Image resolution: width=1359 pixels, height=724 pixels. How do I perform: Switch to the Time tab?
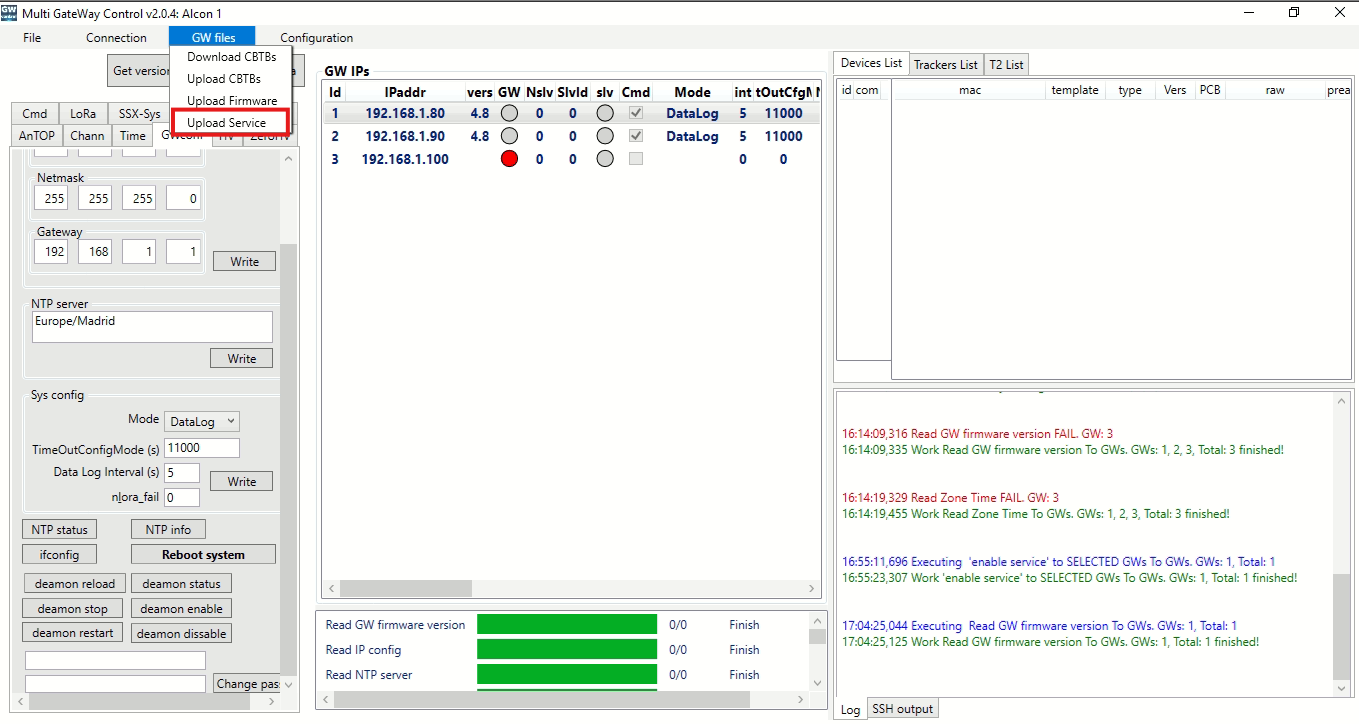coord(132,136)
